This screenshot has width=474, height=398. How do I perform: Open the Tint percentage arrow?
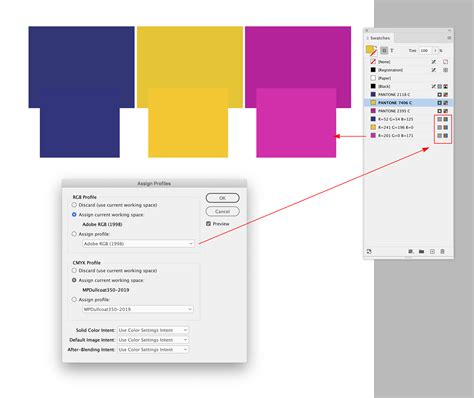click(435, 50)
